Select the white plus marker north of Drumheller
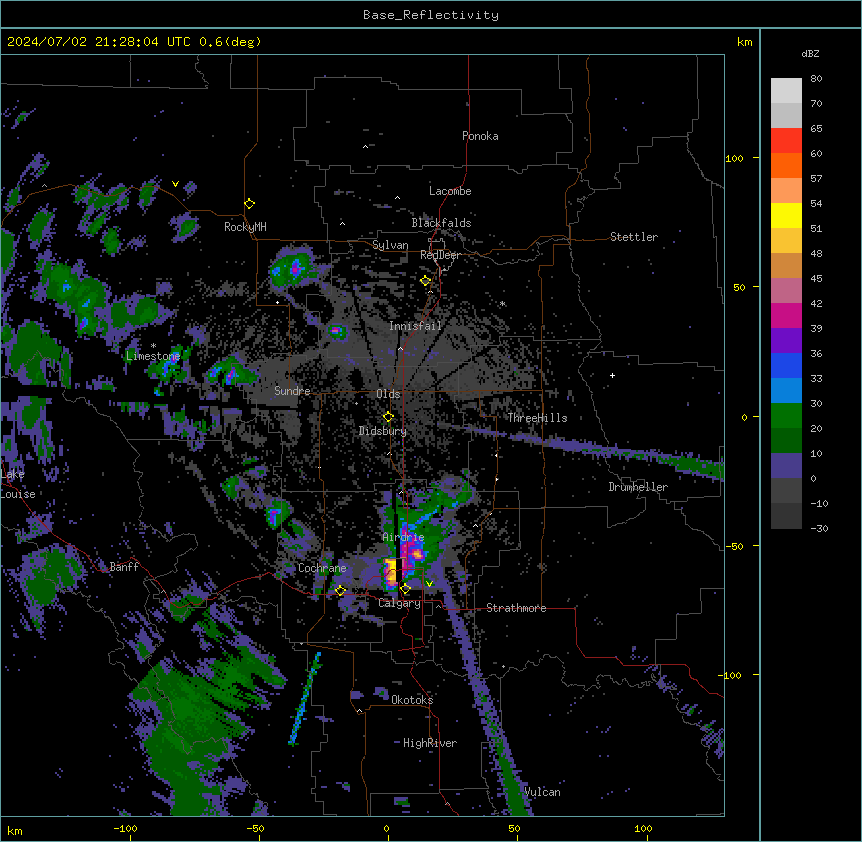This screenshot has height=842, width=862. (612, 375)
